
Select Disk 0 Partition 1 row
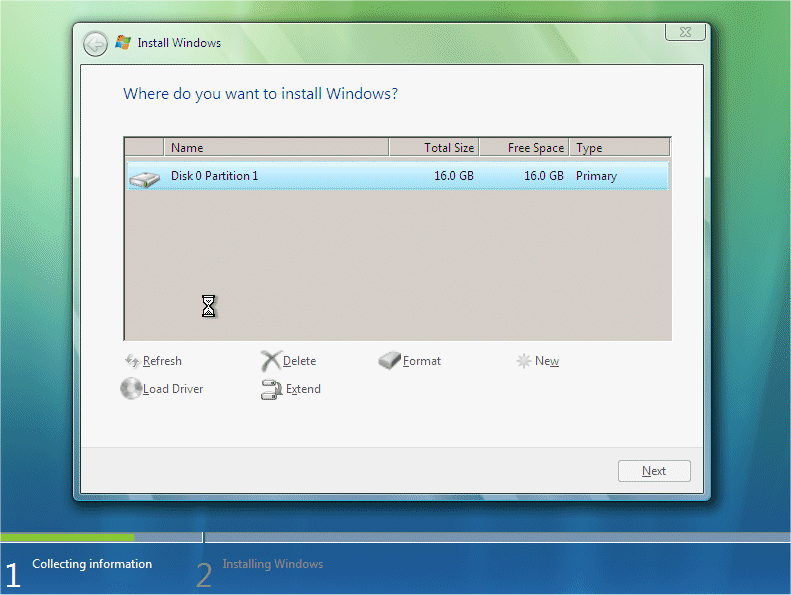point(398,176)
